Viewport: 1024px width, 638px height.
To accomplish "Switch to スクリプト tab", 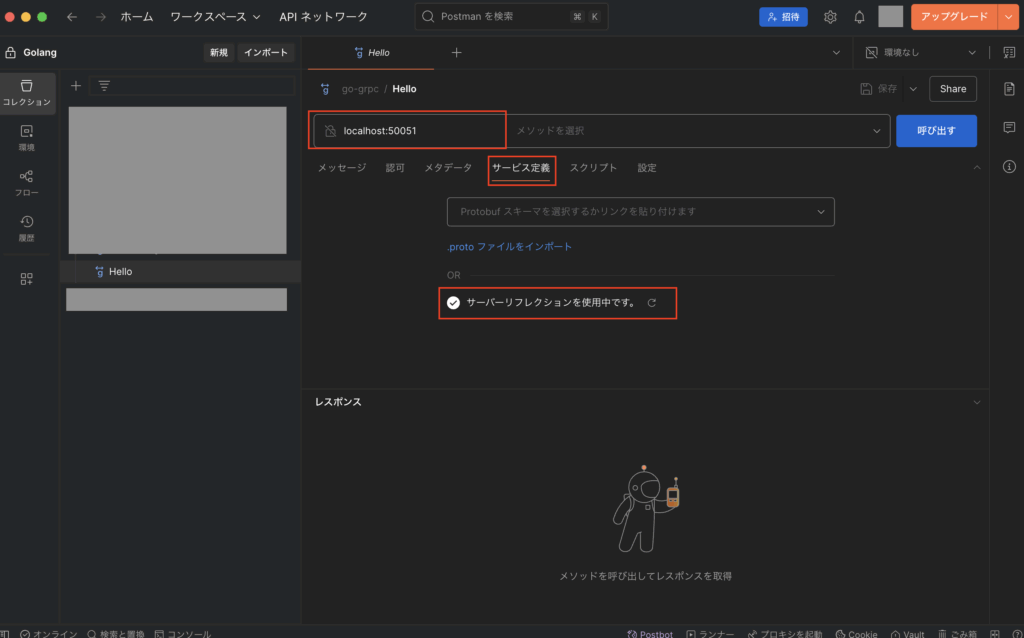I will (594, 168).
